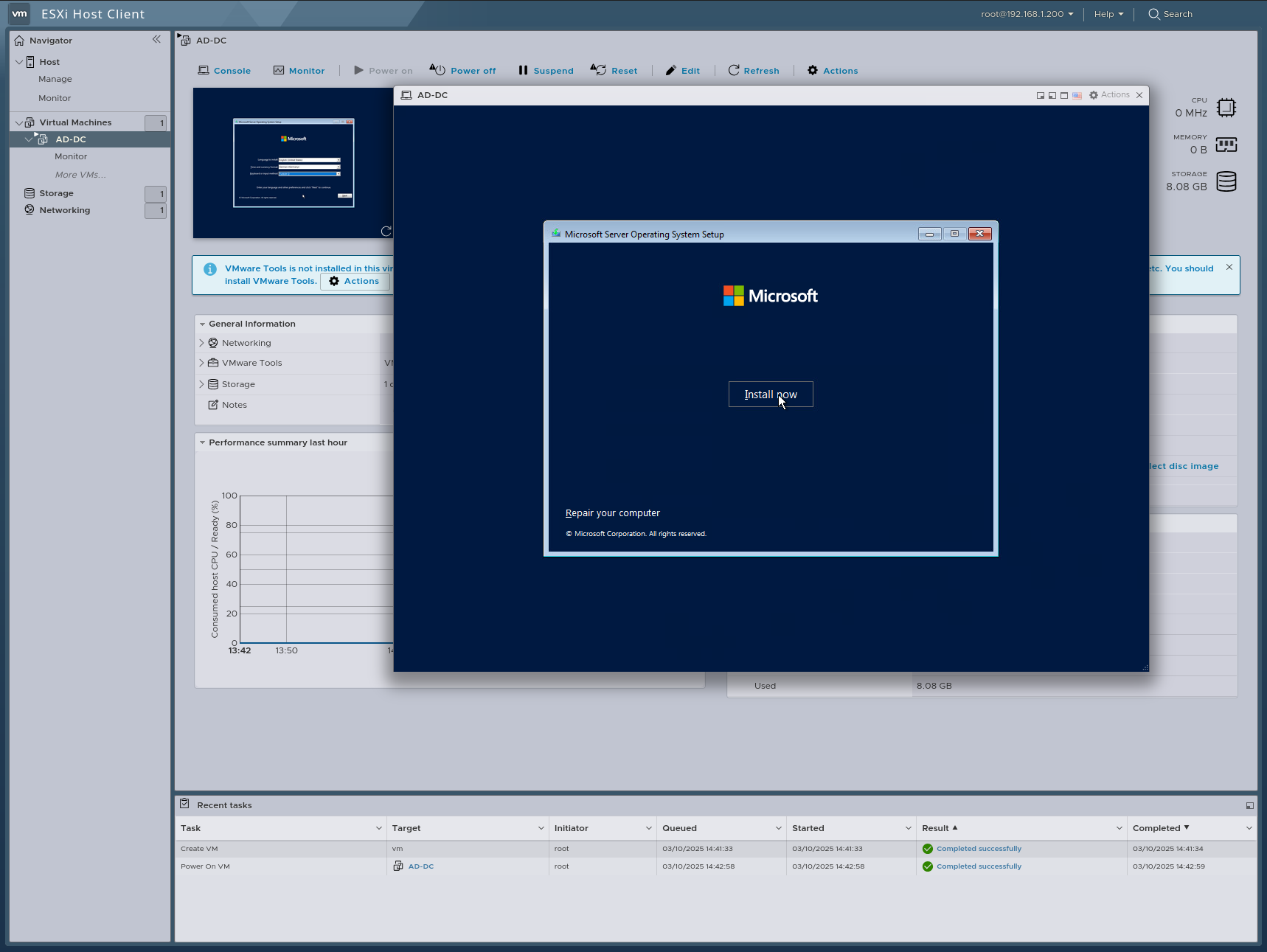
Task: Open the Result column filter dropdown
Action: [1118, 828]
